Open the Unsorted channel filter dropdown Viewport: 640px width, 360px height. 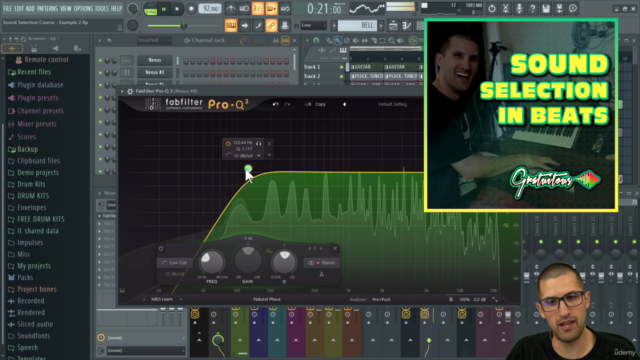coord(154,40)
